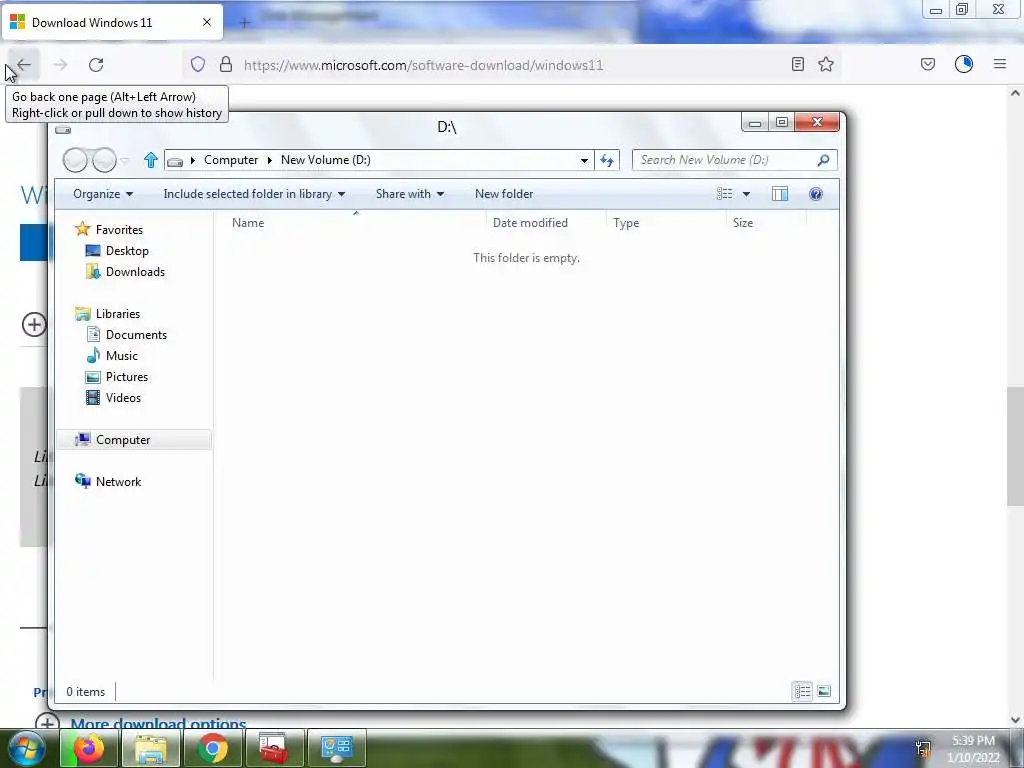The width and height of the screenshot is (1024, 768).
Task: Open the Firefox hamburger menu
Action: 1000,64
